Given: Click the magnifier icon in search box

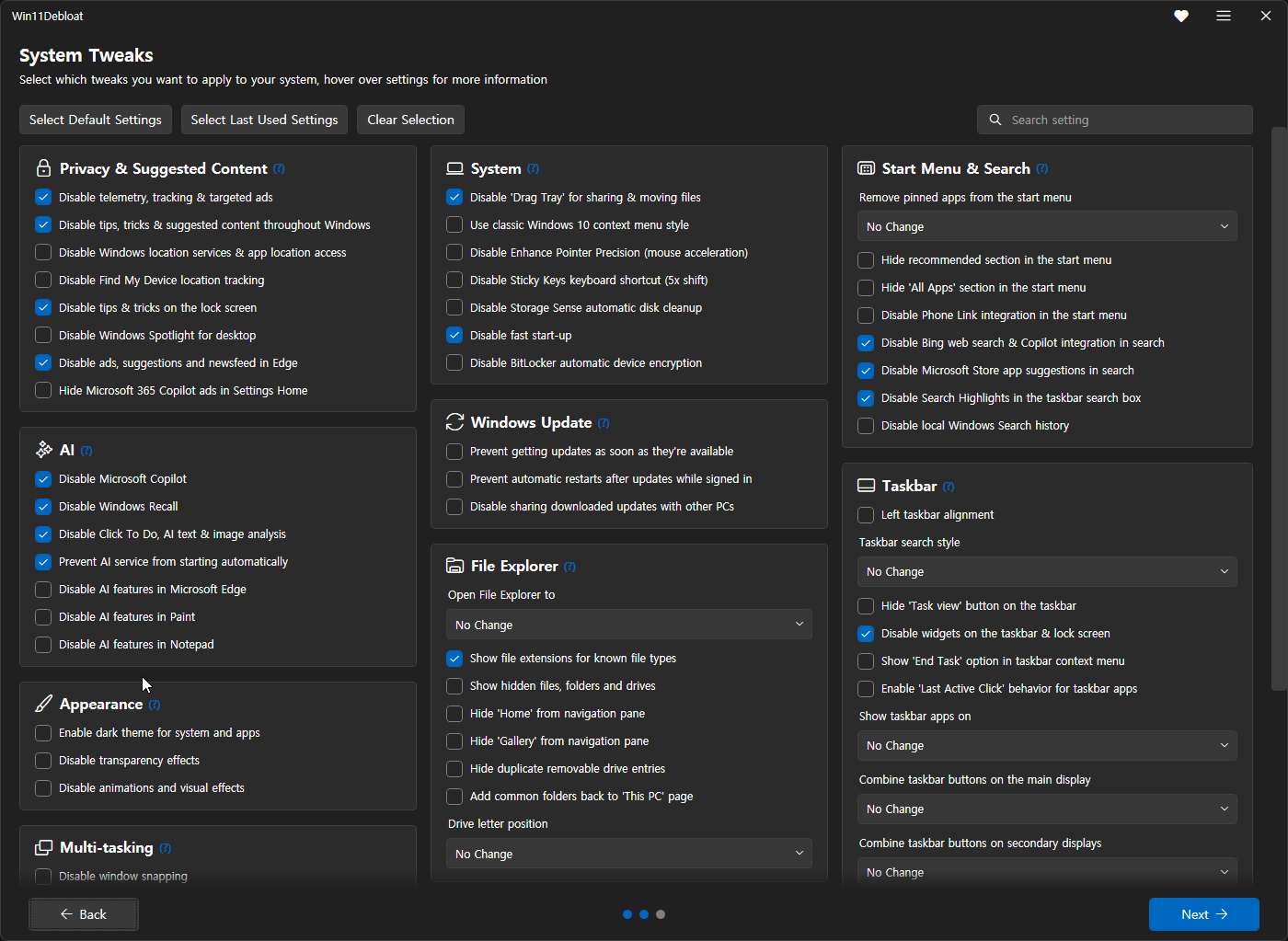Looking at the screenshot, I should [x=995, y=120].
